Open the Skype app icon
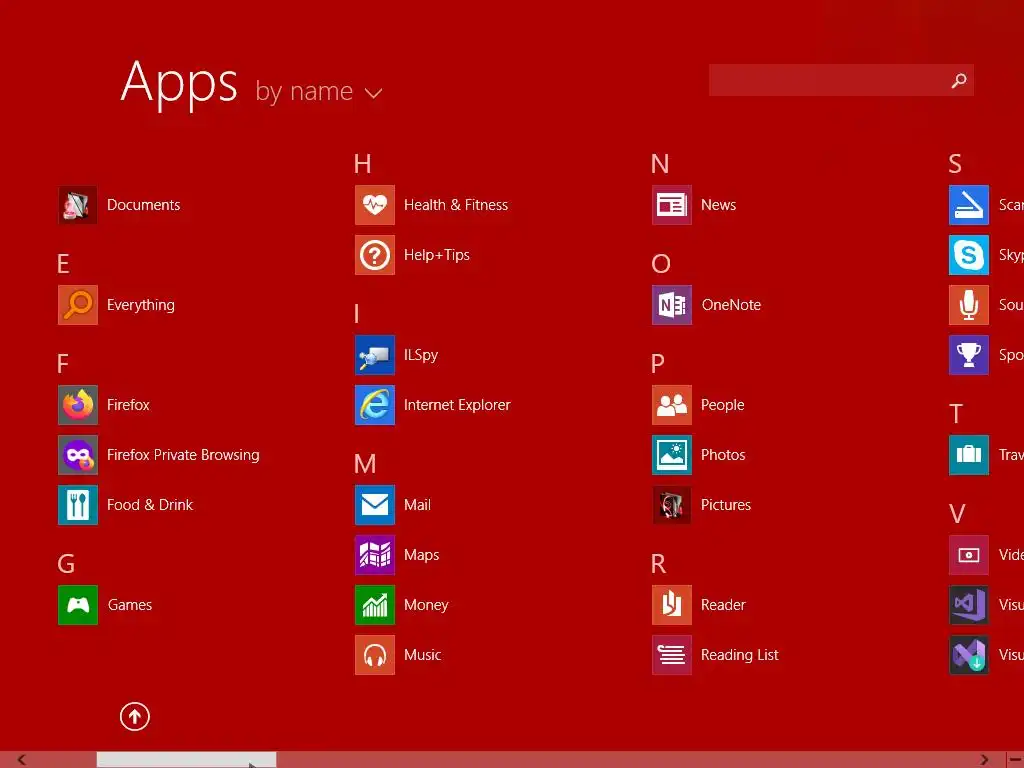1024x768 pixels. click(x=969, y=255)
